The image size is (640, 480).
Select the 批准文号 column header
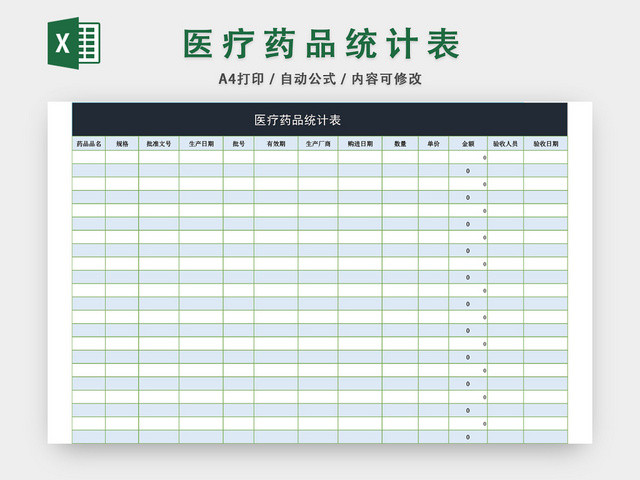pos(159,144)
